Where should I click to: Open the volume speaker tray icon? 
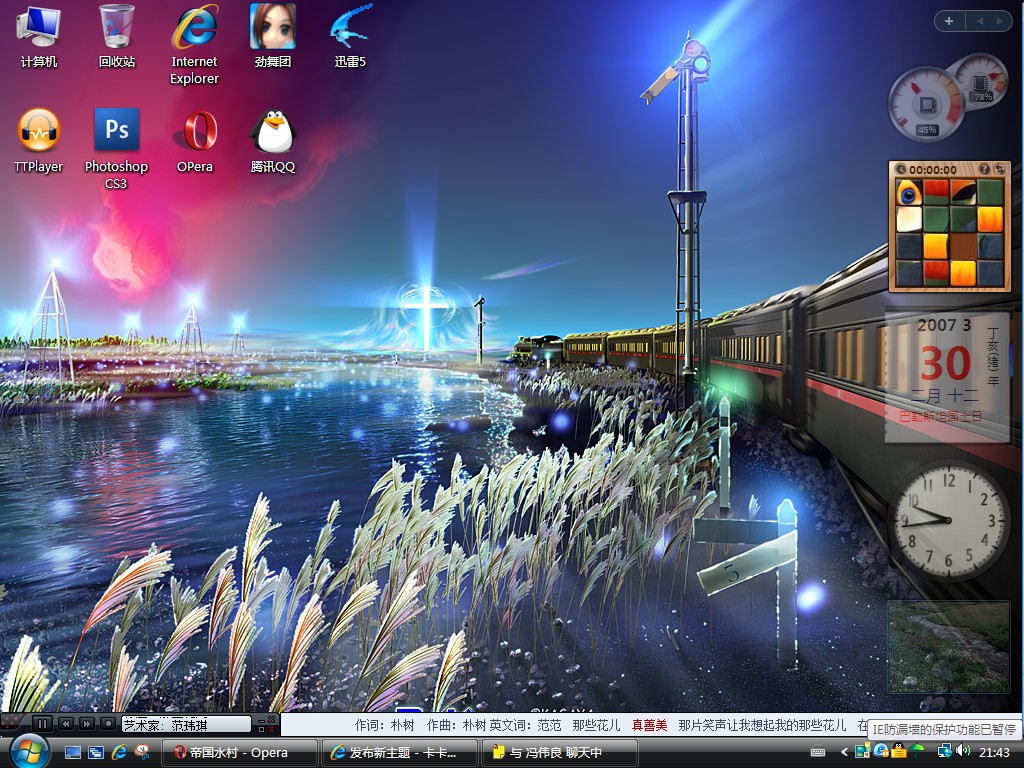pos(963,750)
